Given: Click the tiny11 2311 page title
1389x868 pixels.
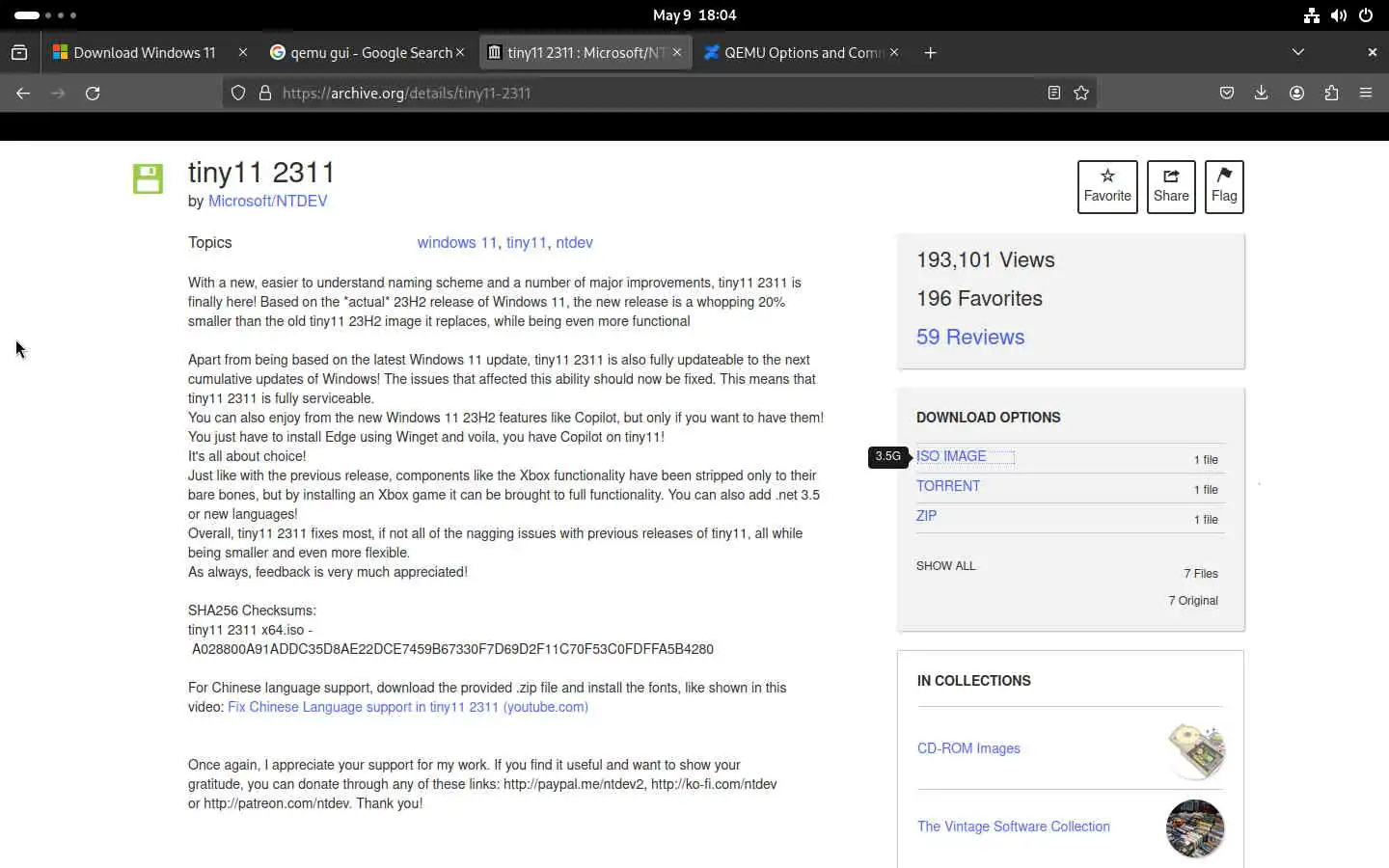Looking at the screenshot, I should click(x=261, y=173).
